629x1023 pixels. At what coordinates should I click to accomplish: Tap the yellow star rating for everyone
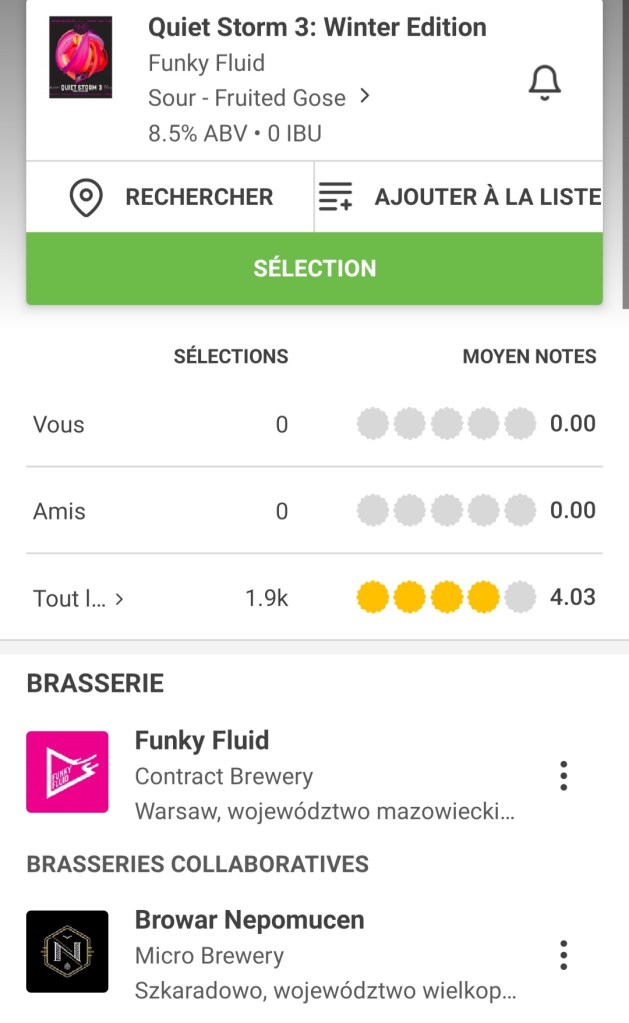446,598
